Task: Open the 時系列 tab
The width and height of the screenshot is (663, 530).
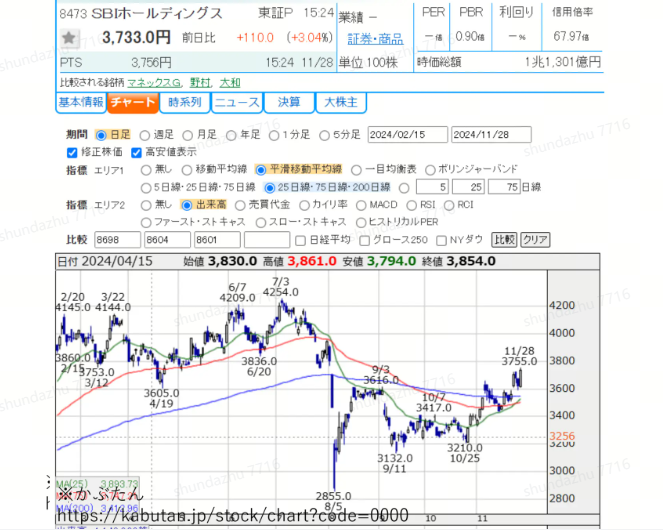Action: (x=185, y=103)
